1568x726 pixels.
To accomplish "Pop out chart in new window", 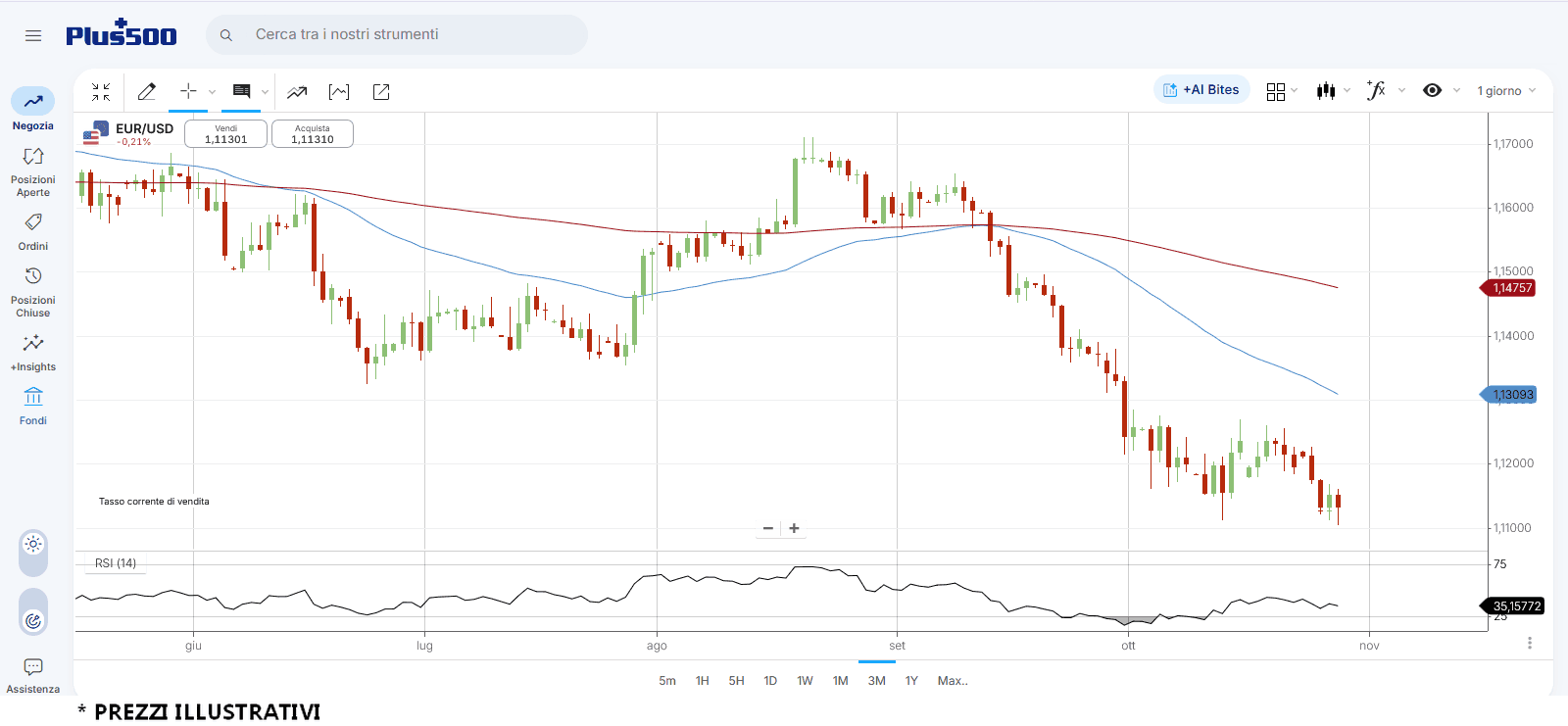I will 381,92.
